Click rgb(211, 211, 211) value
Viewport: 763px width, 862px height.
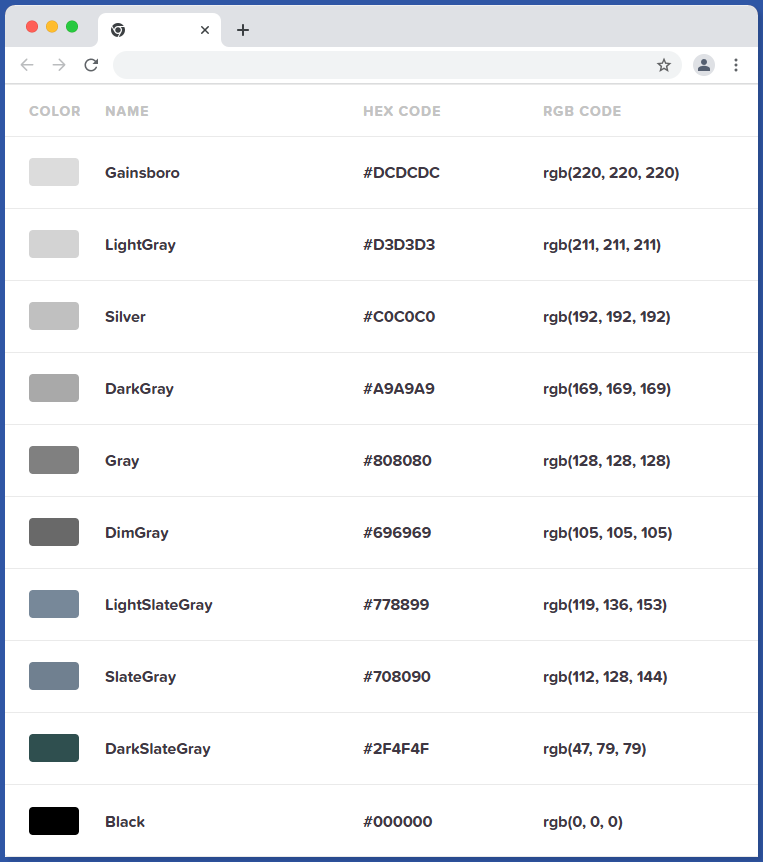tap(602, 245)
